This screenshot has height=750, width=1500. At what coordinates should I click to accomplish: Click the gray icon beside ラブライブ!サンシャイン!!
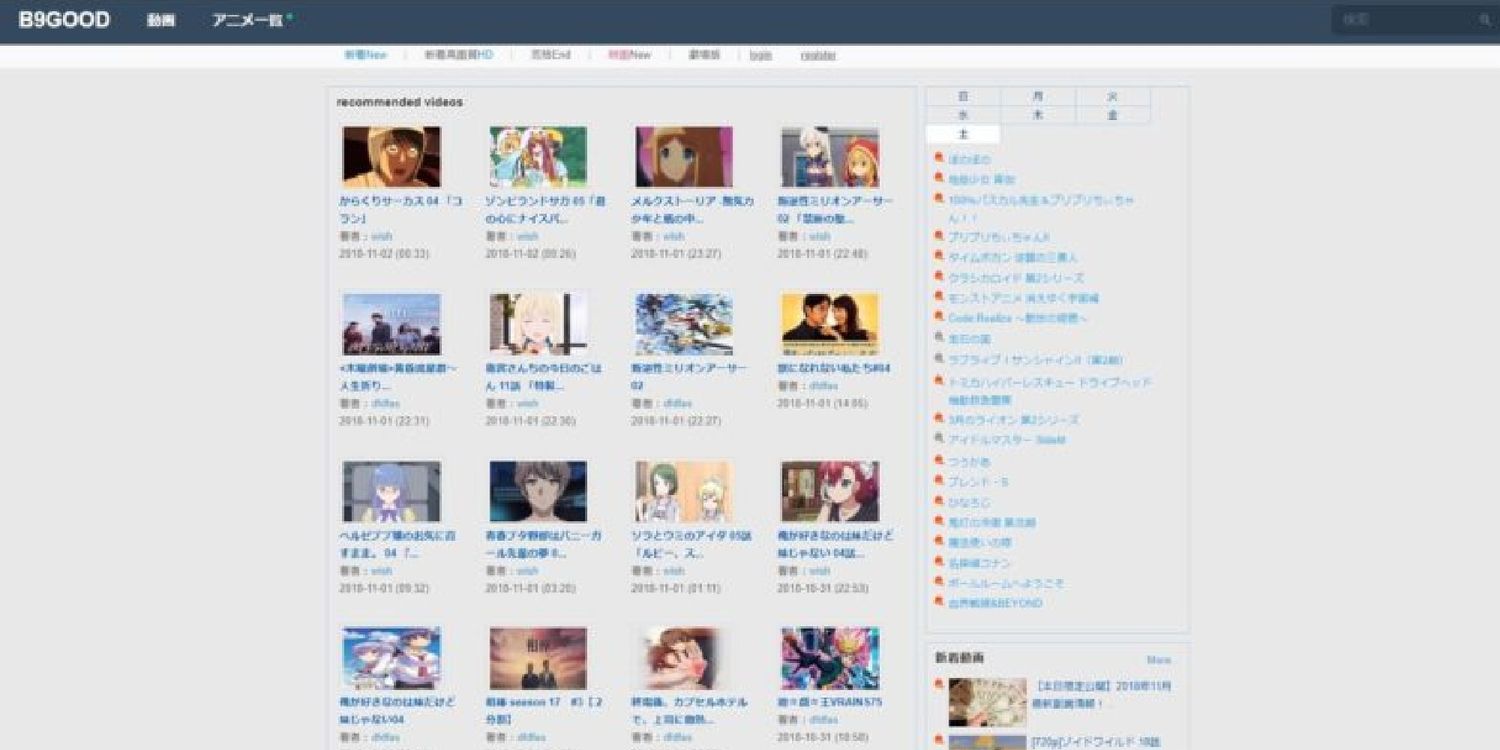click(x=939, y=359)
